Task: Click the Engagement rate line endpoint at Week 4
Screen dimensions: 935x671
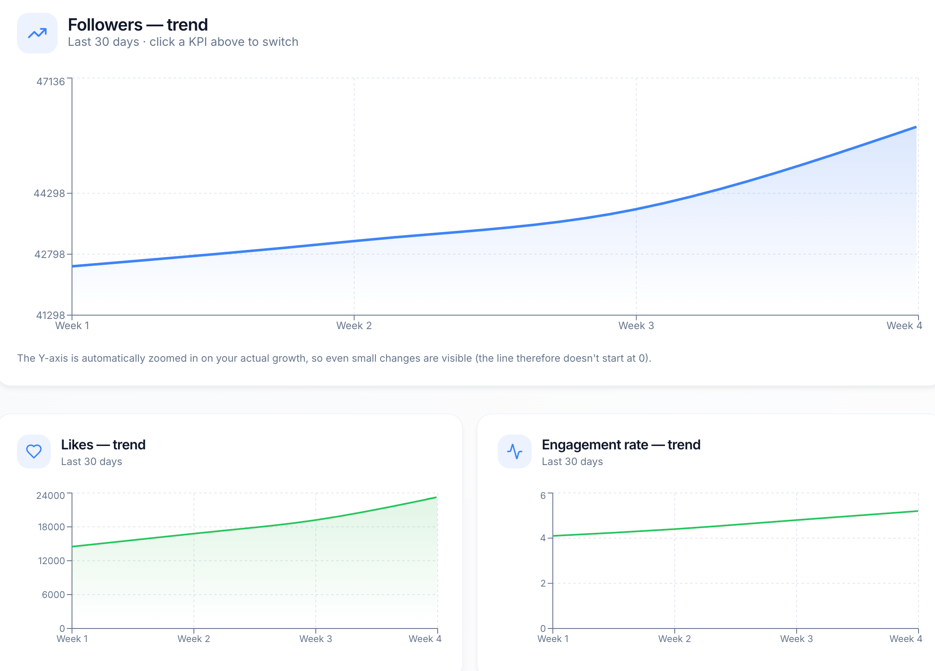Action: click(x=917, y=511)
